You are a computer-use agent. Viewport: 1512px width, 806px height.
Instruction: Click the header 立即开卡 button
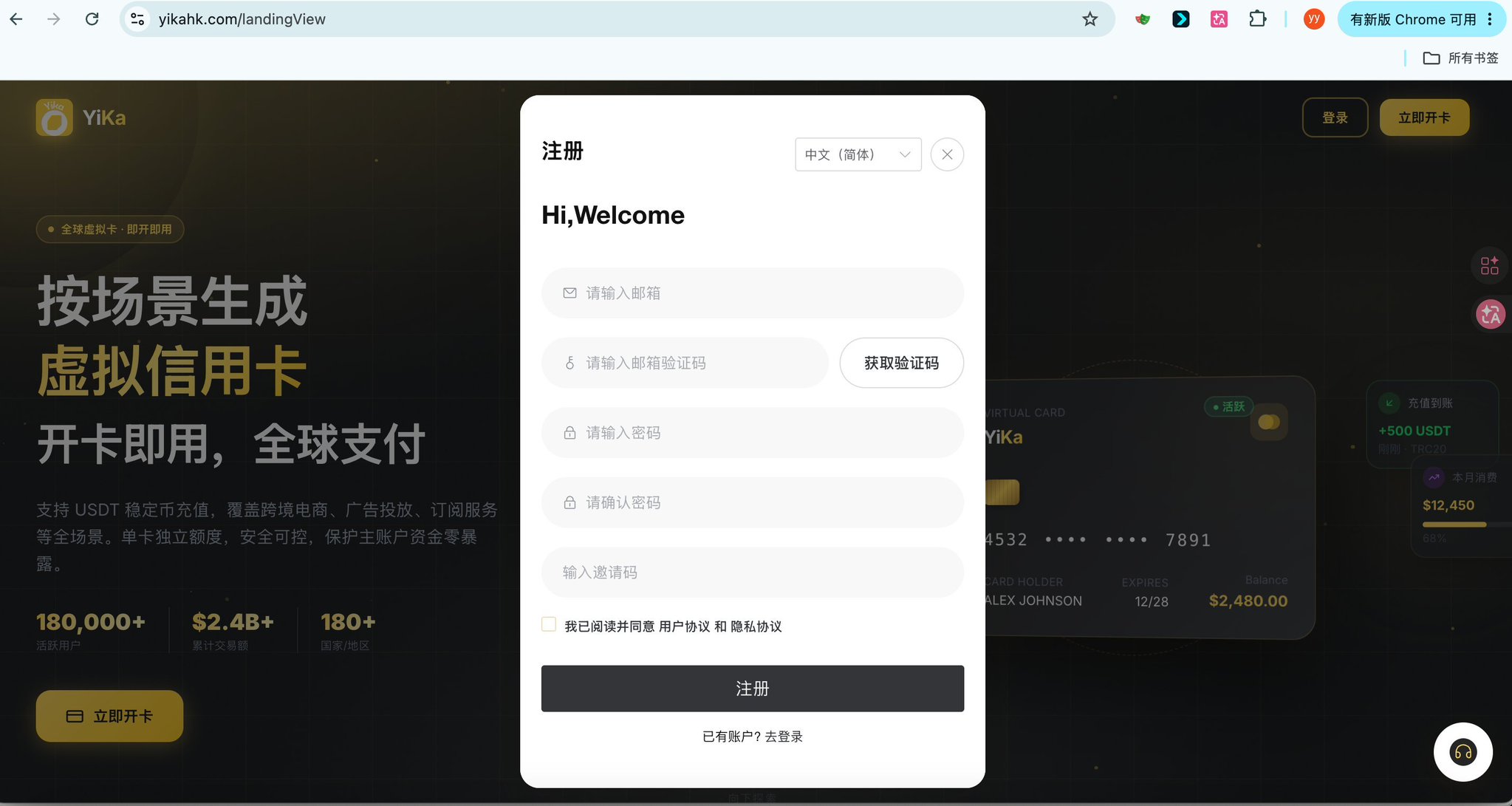point(1424,117)
